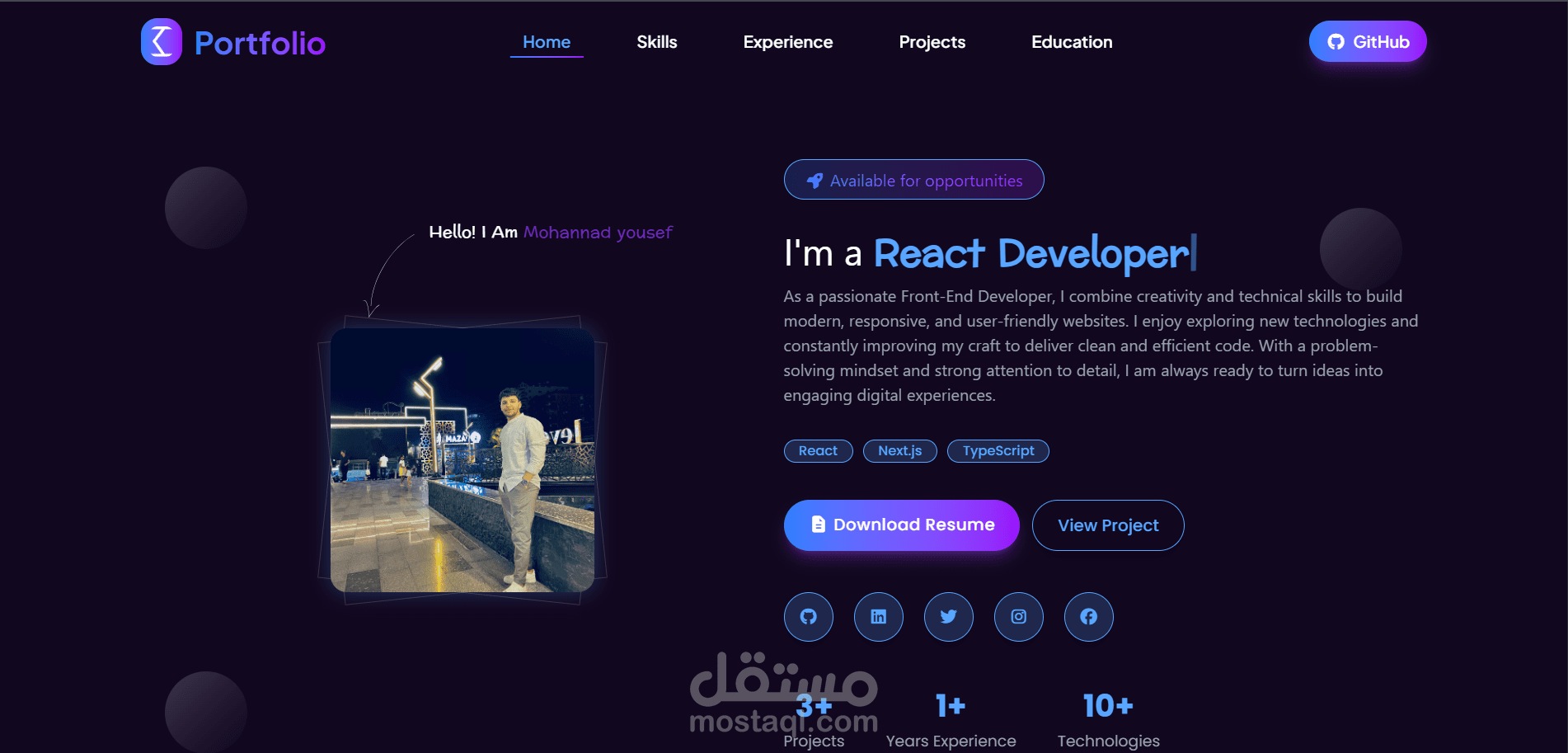Viewport: 1568px width, 753px height.
Task: Open the Experience nav item
Action: pos(788,42)
